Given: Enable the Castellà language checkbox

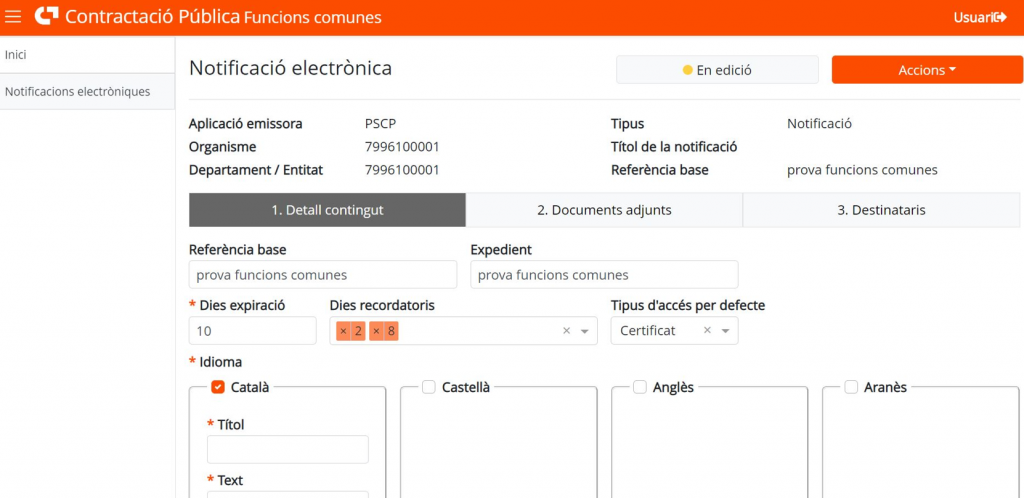Looking at the screenshot, I should (429, 387).
